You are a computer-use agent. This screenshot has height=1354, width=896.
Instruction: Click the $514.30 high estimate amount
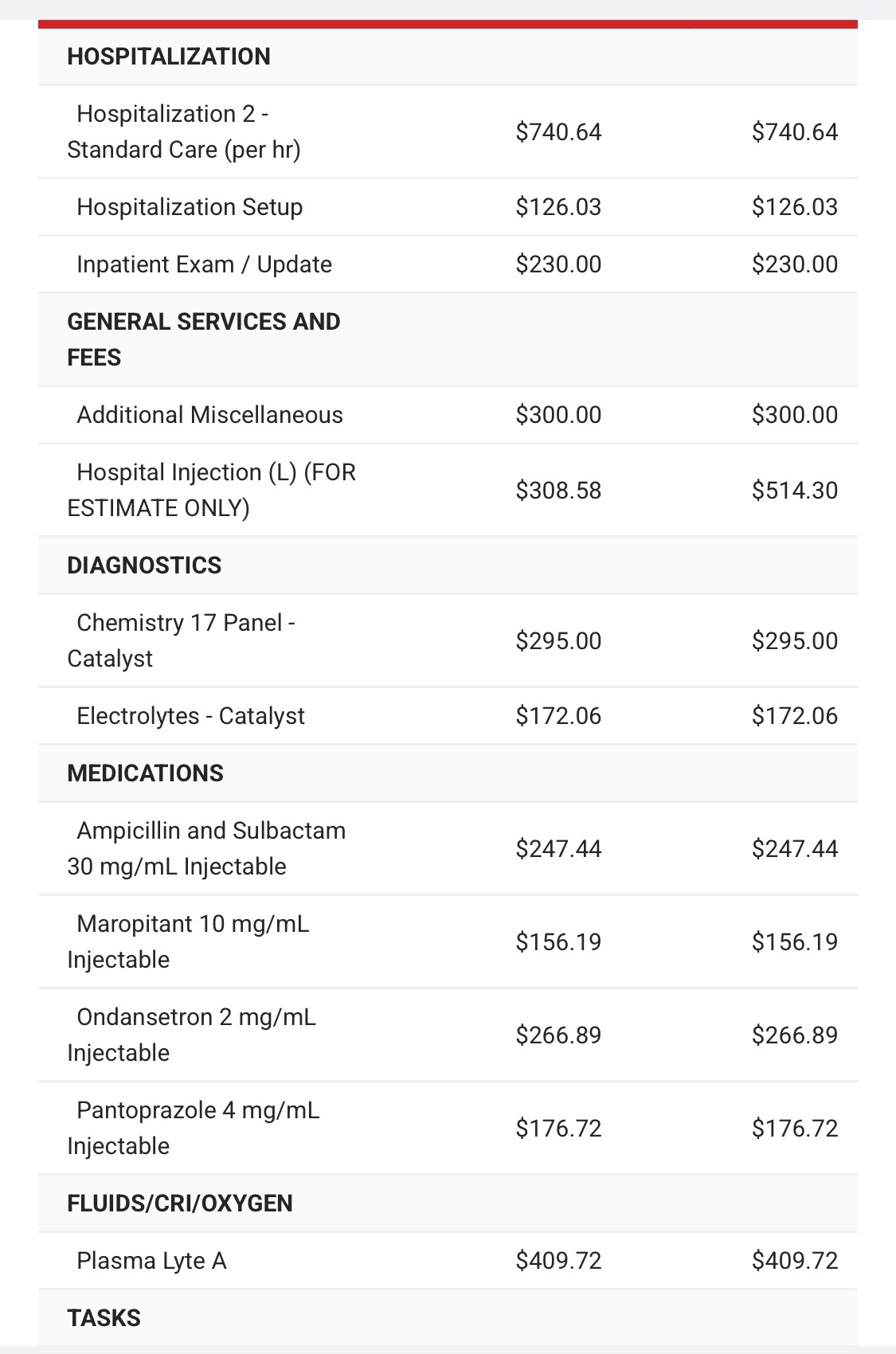coord(795,491)
